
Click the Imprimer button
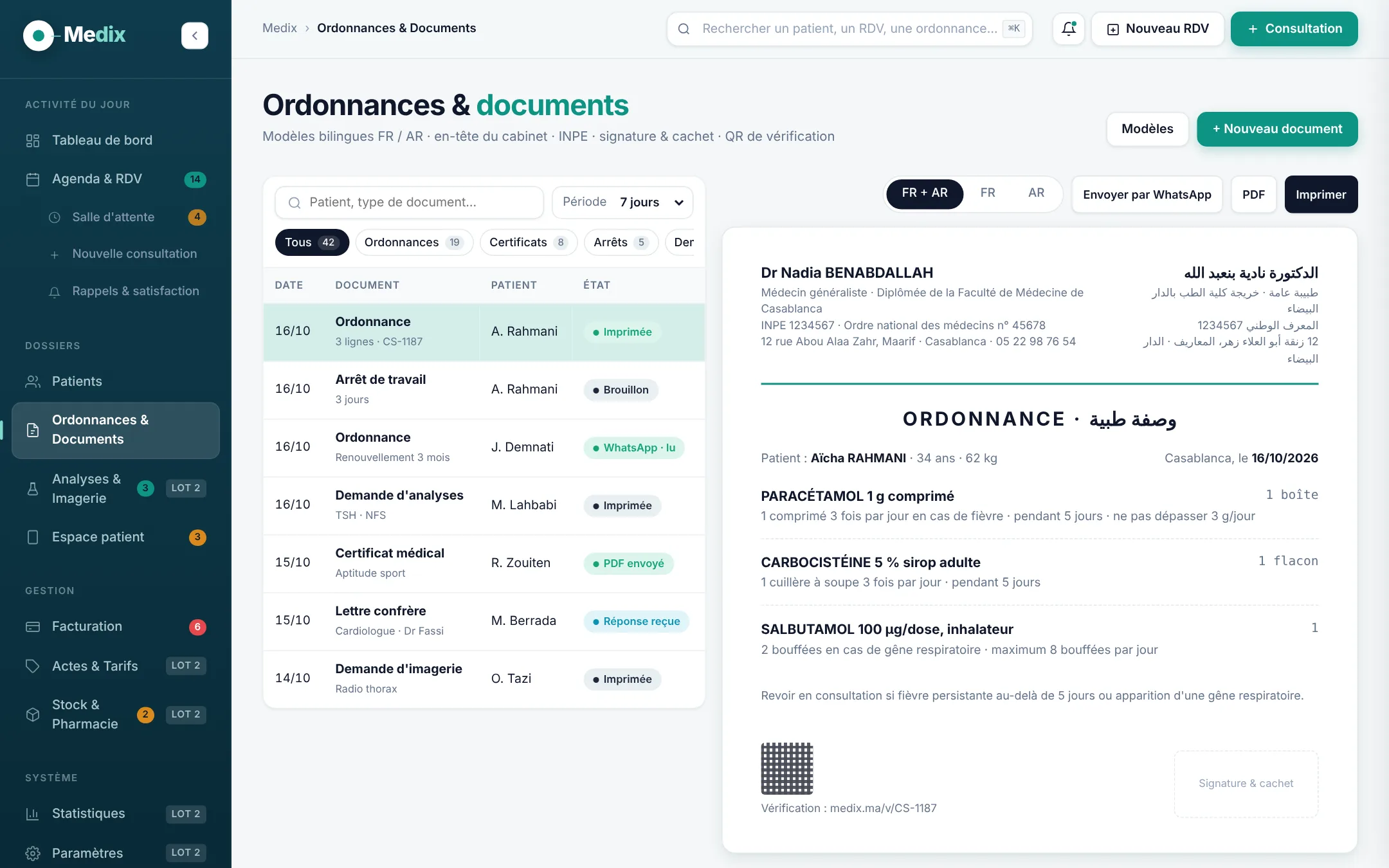1321,195
